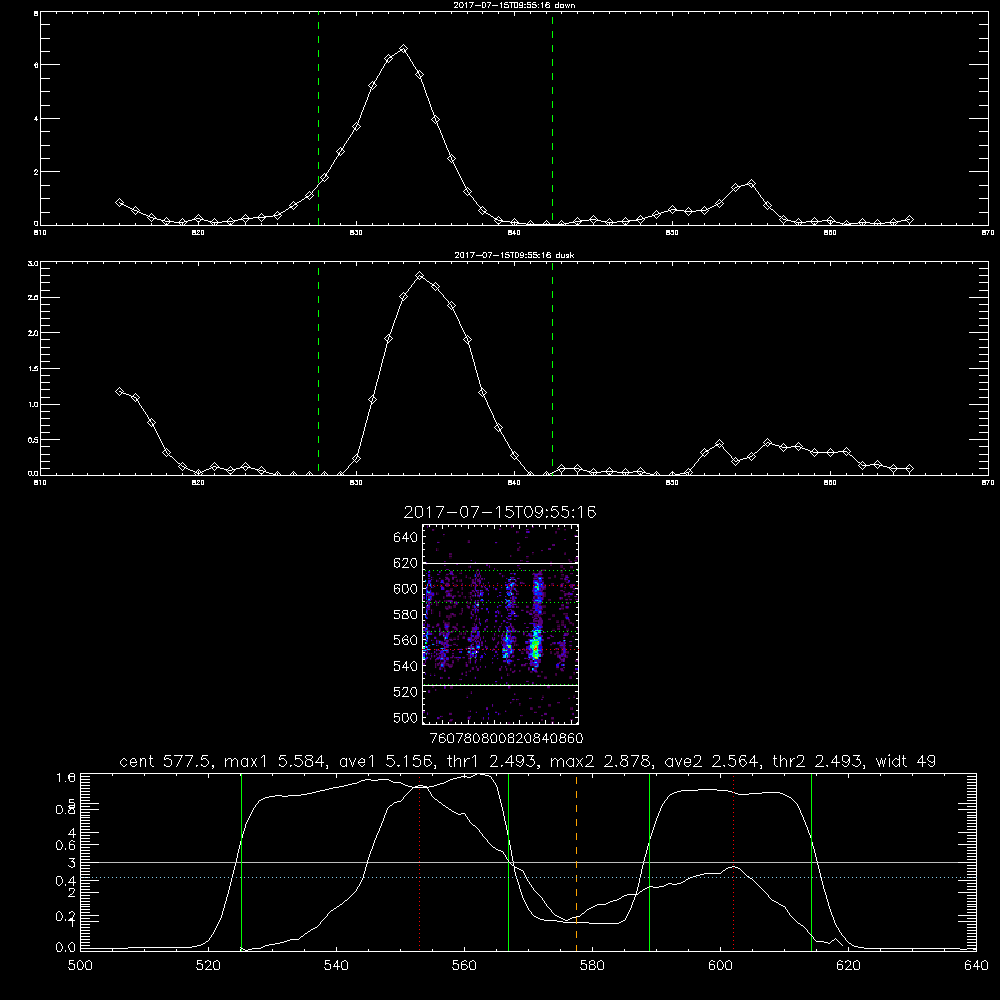Select the "max1 5.584" value in stats line
Image resolution: width=1000 pixels, height=1000 pixels.
tap(272, 761)
